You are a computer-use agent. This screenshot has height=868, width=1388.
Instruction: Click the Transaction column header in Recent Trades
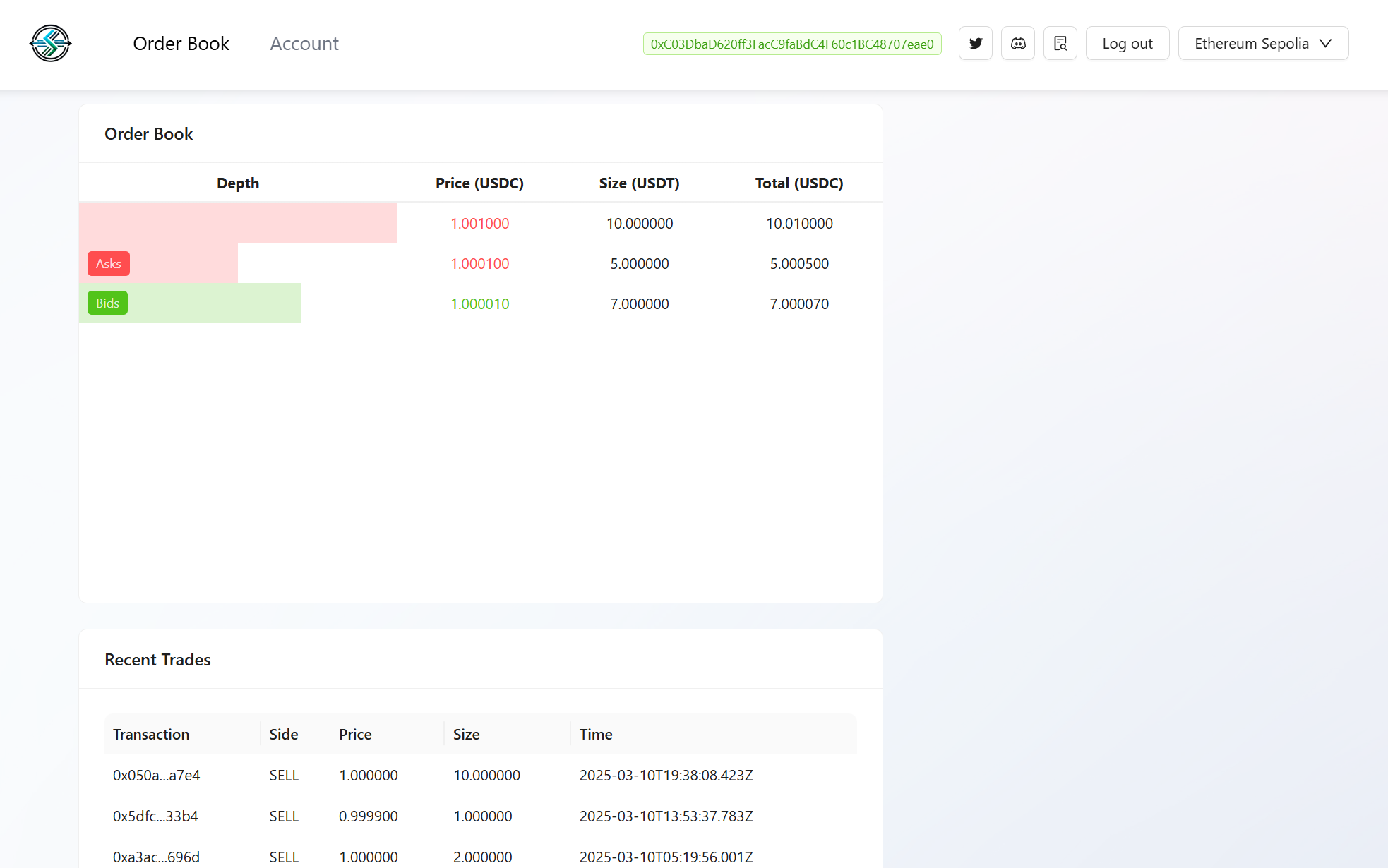[x=151, y=735]
